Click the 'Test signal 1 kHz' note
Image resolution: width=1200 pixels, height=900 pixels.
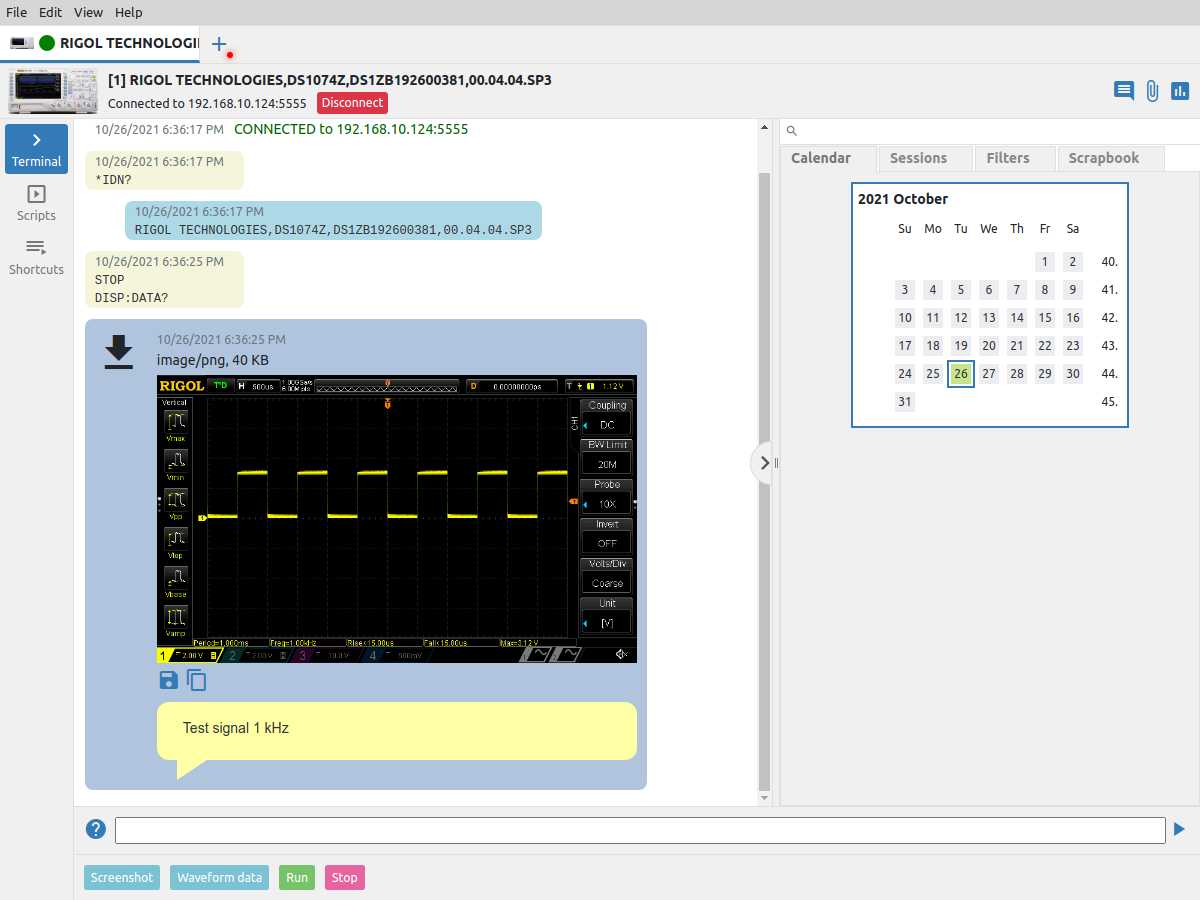[397, 730]
